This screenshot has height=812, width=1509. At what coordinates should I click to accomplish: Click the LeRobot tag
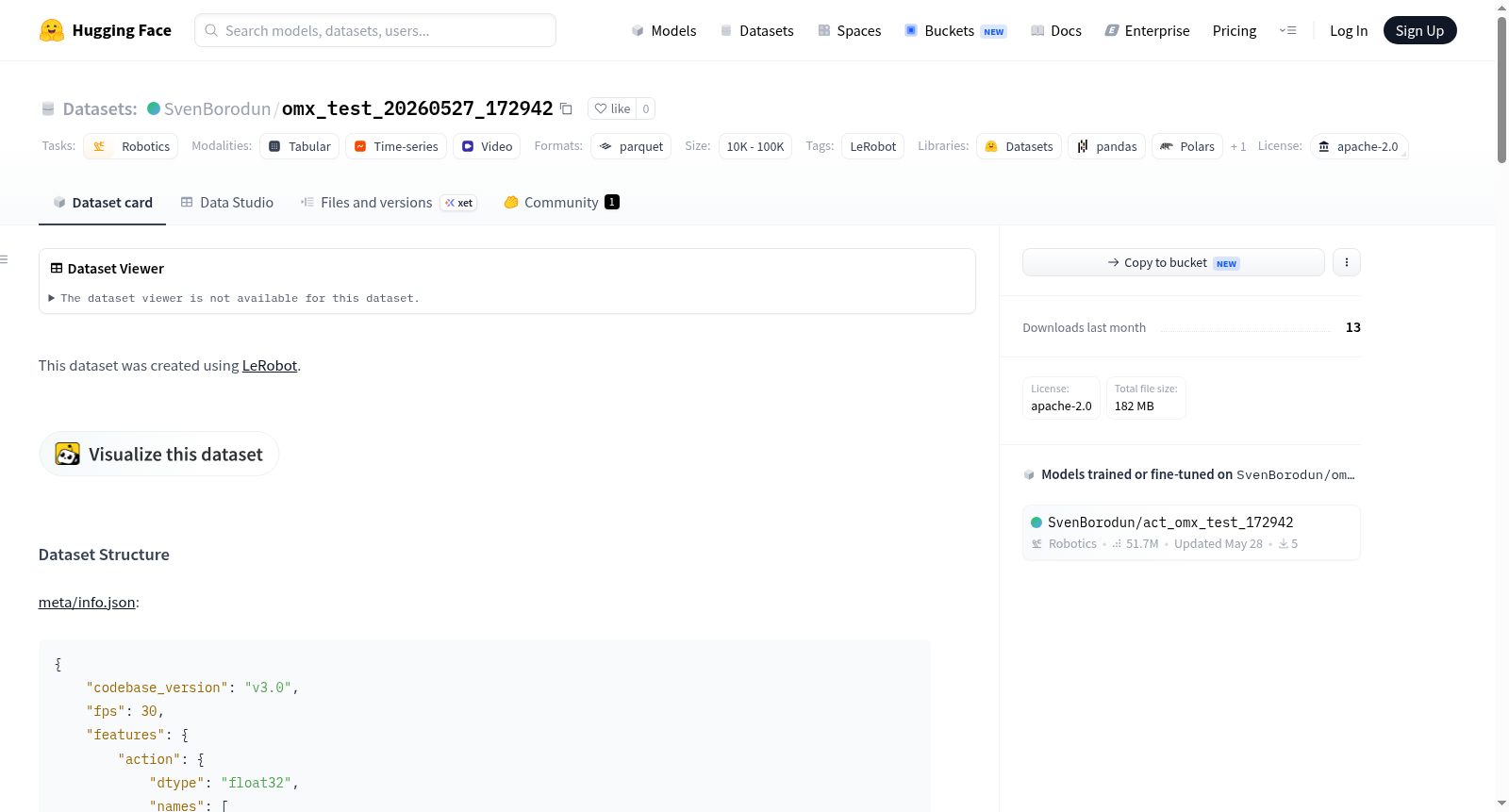point(873,146)
